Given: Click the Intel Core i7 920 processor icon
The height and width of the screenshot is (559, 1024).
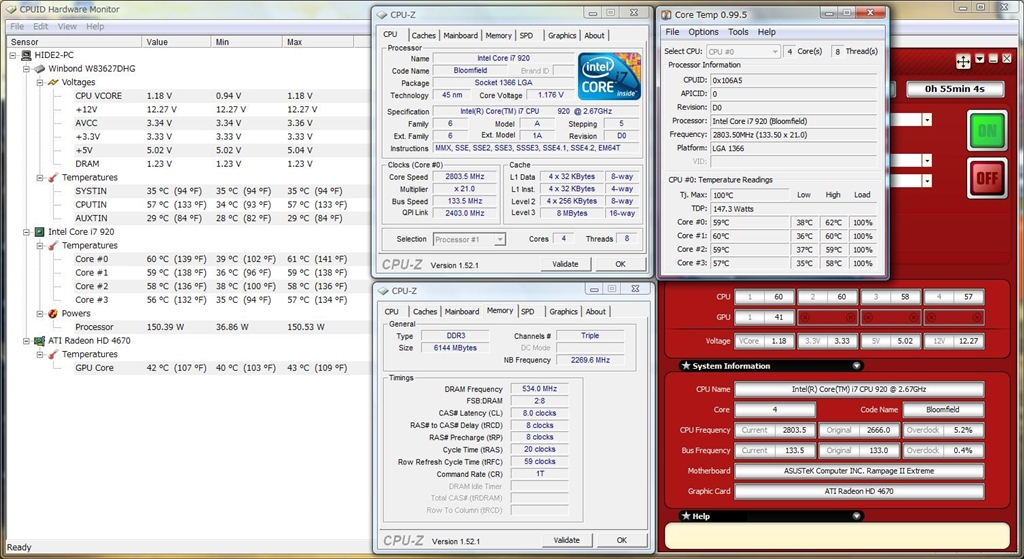Looking at the screenshot, I should (39, 232).
